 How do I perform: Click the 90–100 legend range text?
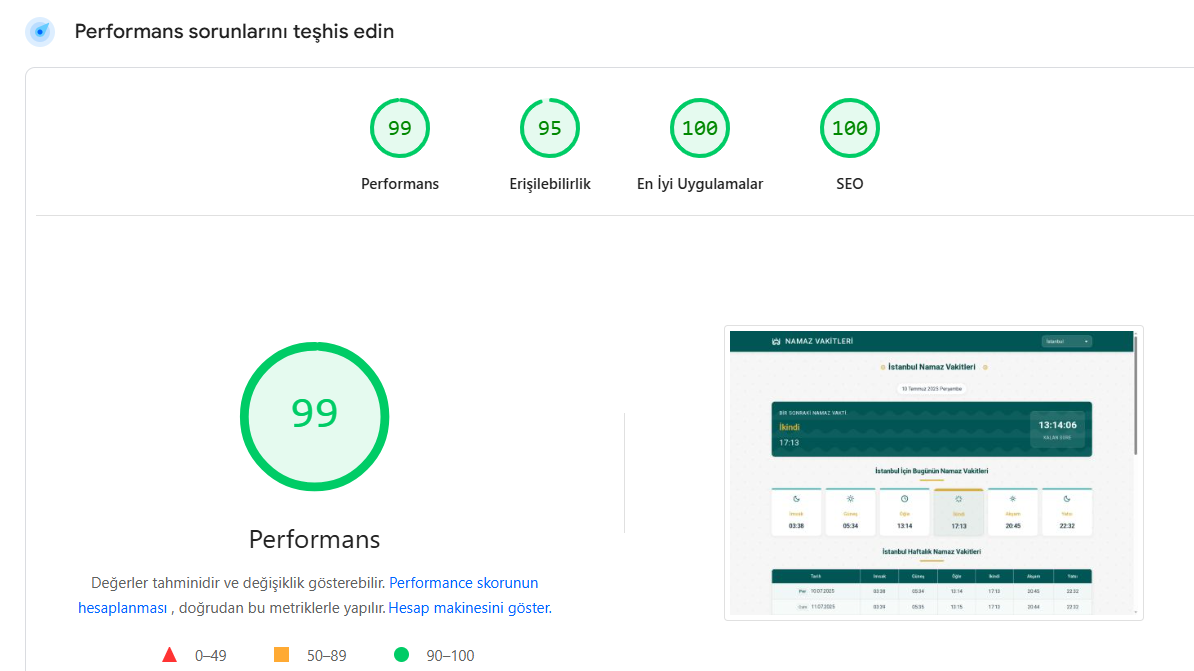coord(450,656)
